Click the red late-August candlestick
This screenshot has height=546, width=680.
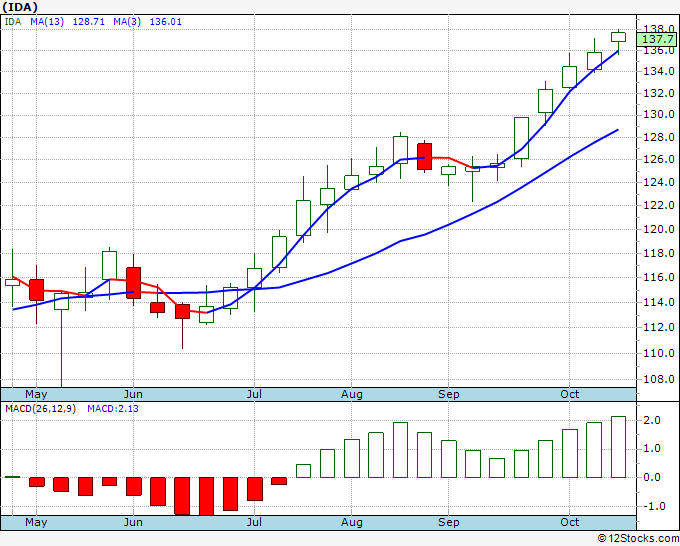pyautogui.click(x=424, y=156)
